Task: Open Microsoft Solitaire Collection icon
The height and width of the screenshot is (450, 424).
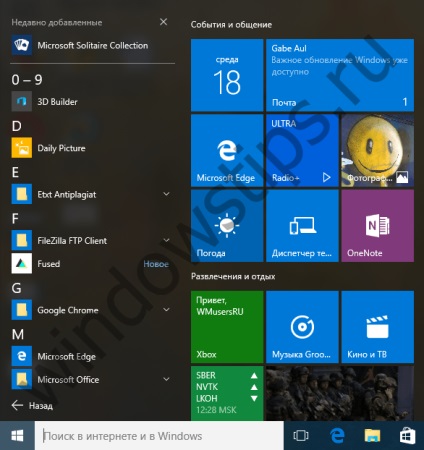Action: point(22,45)
